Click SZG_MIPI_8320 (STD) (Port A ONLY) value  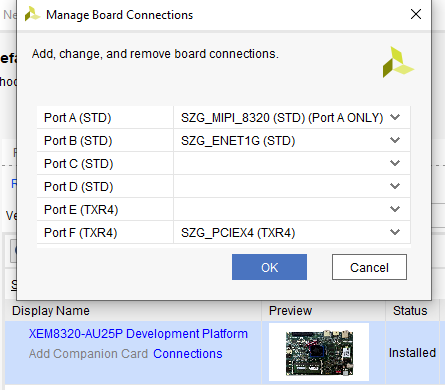pos(282,118)
